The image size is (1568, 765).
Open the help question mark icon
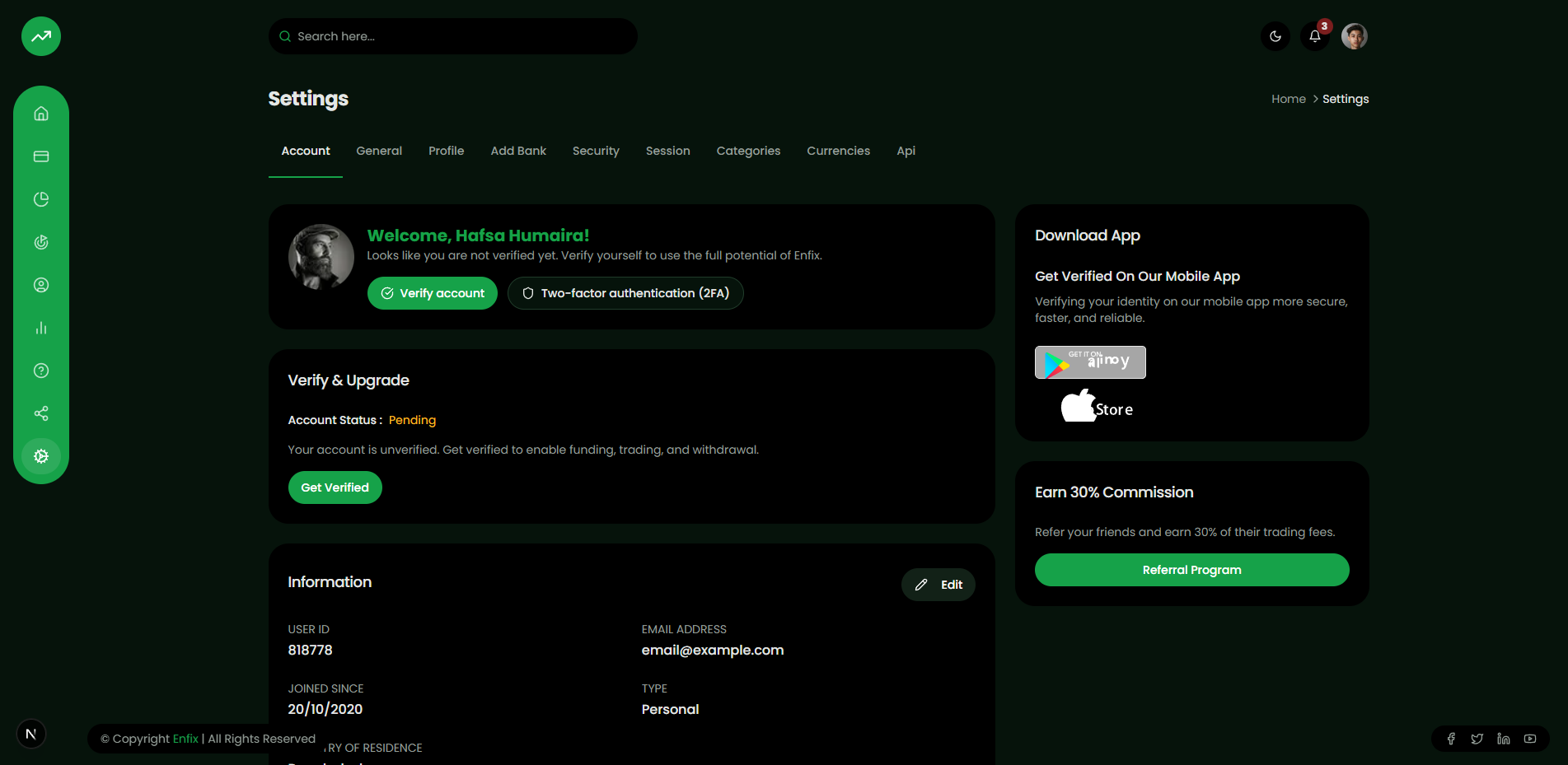[41, 371]
